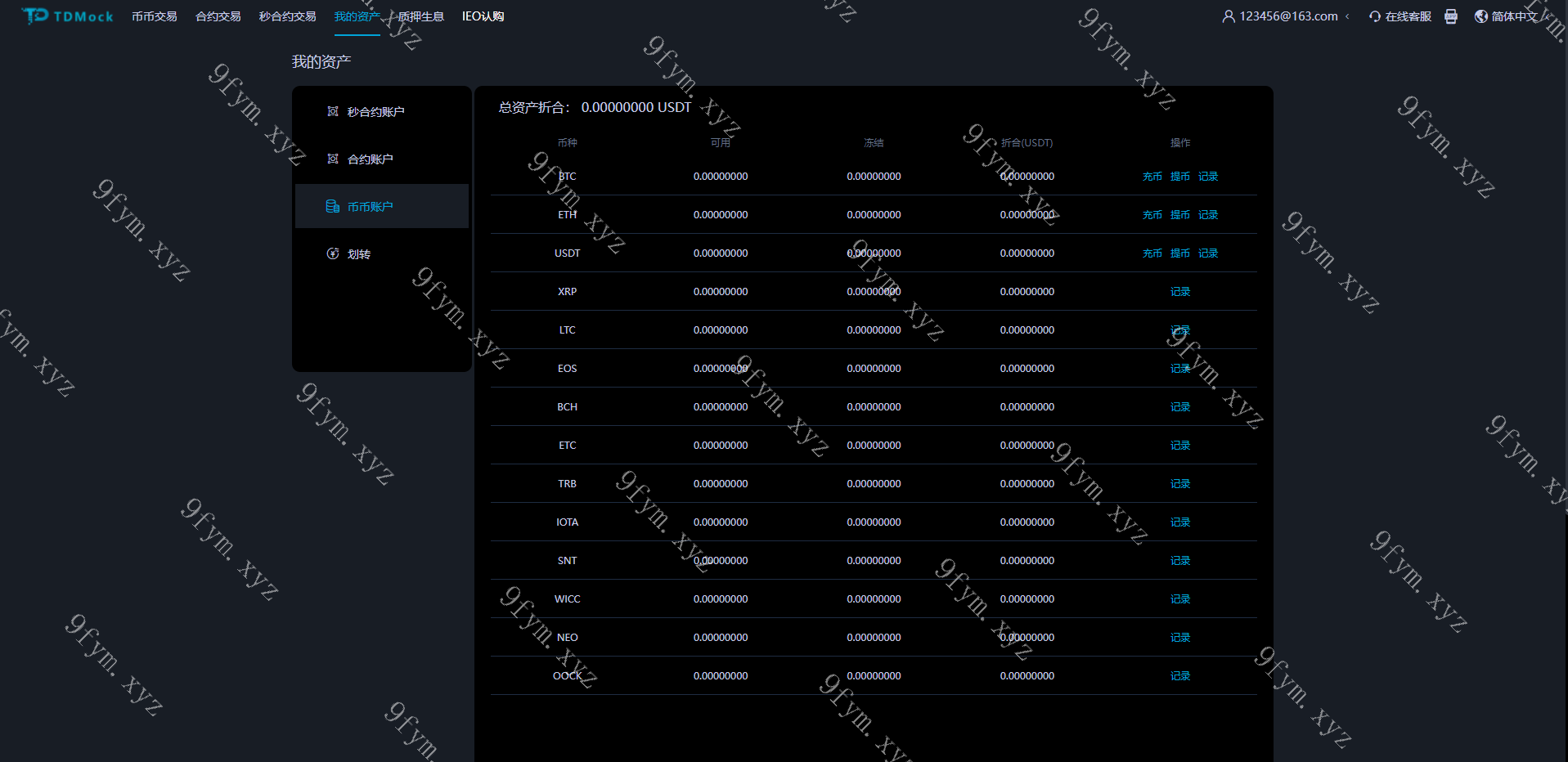Open 记录 records for USDT
Viewport: 1568px width, 762px height.
point(1208,253)
